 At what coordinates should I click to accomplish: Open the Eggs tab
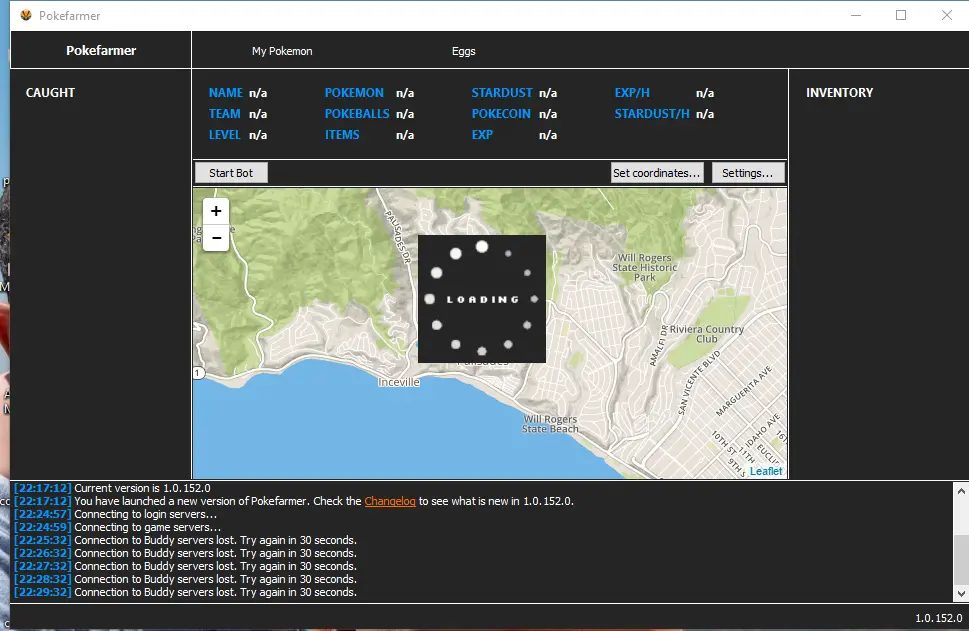coord(464,51)
